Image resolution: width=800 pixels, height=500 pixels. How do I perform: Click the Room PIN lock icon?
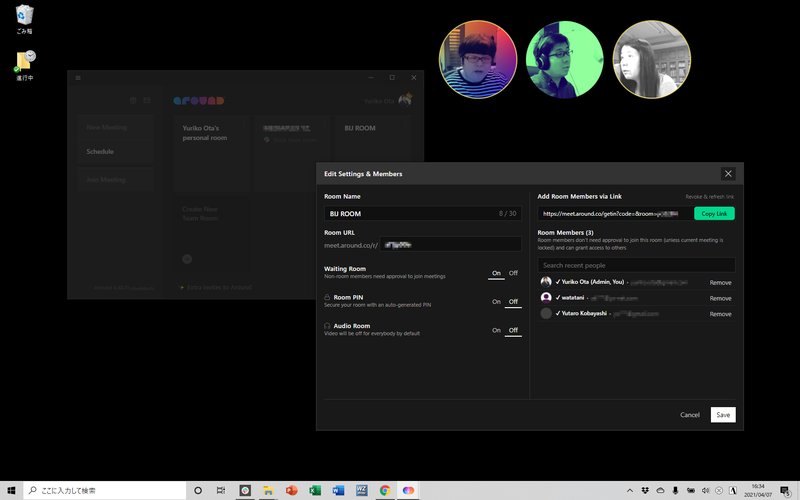(x=327, y=297)
